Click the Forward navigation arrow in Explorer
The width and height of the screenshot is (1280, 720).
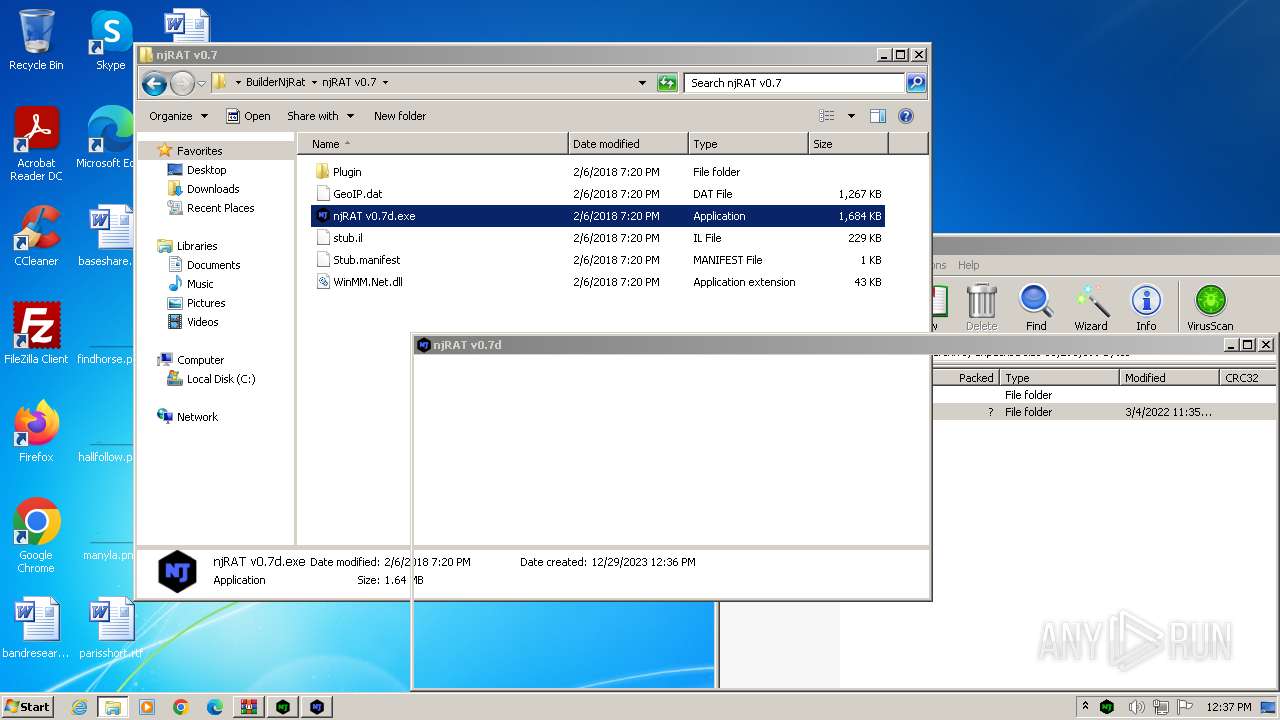coord(182,83)
